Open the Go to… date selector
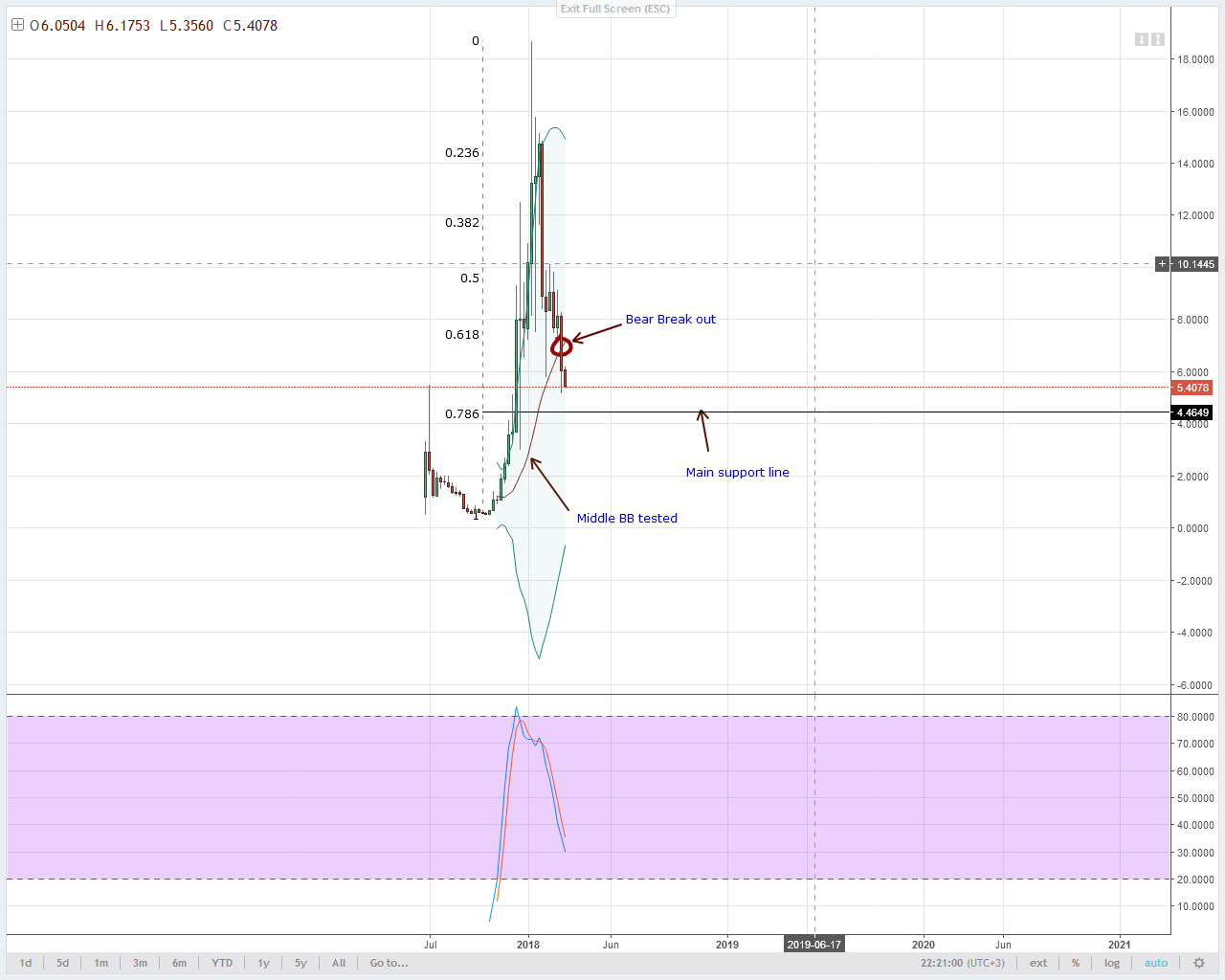 389,963
